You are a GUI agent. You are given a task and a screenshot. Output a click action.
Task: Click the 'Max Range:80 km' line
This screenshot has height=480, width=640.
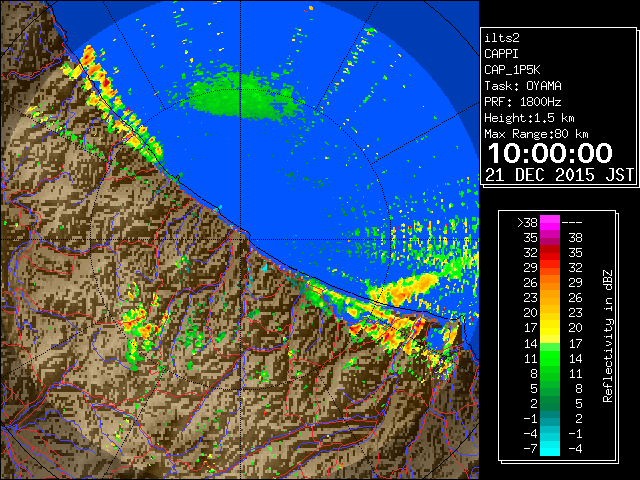[x=536, y=134]
